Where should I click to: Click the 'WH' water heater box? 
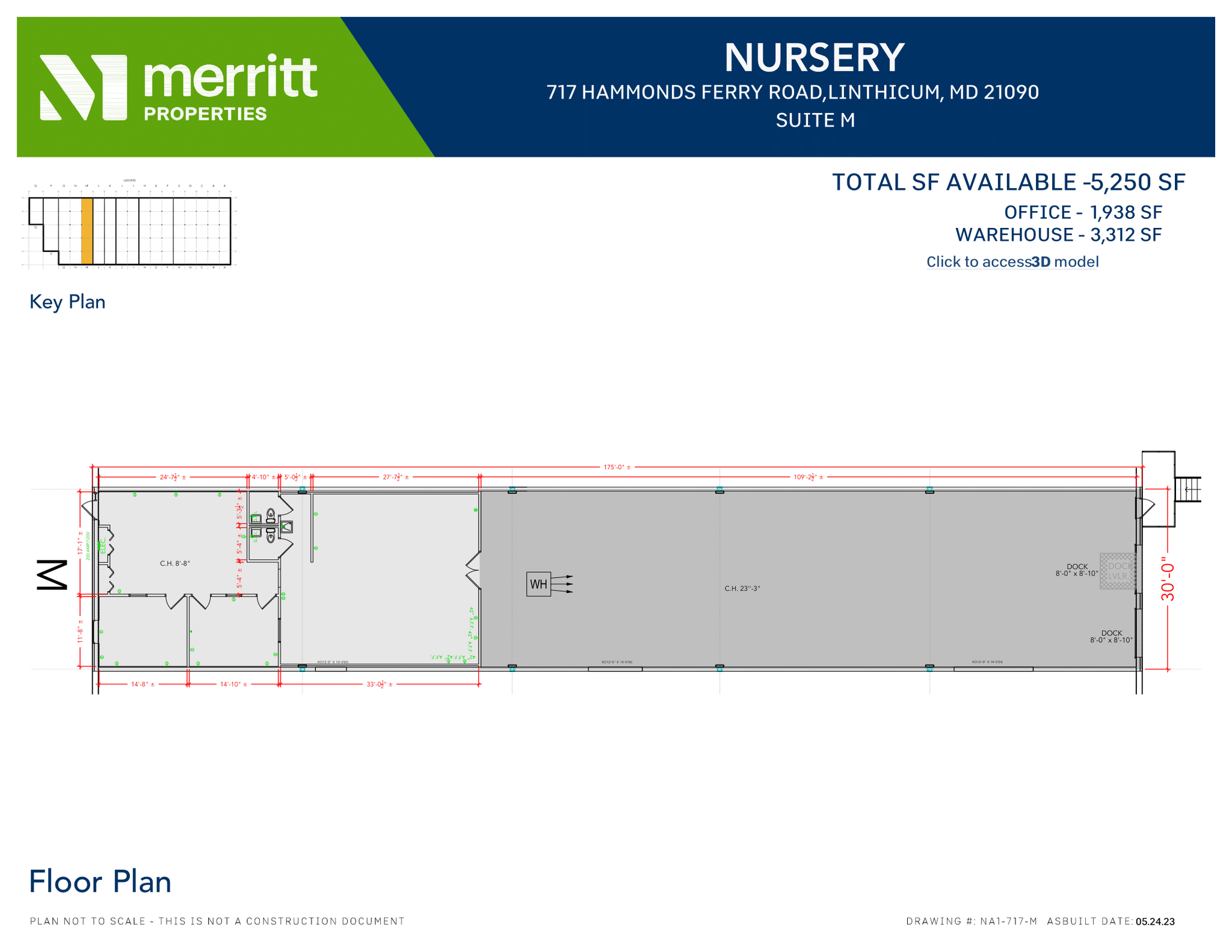[538, 584]
